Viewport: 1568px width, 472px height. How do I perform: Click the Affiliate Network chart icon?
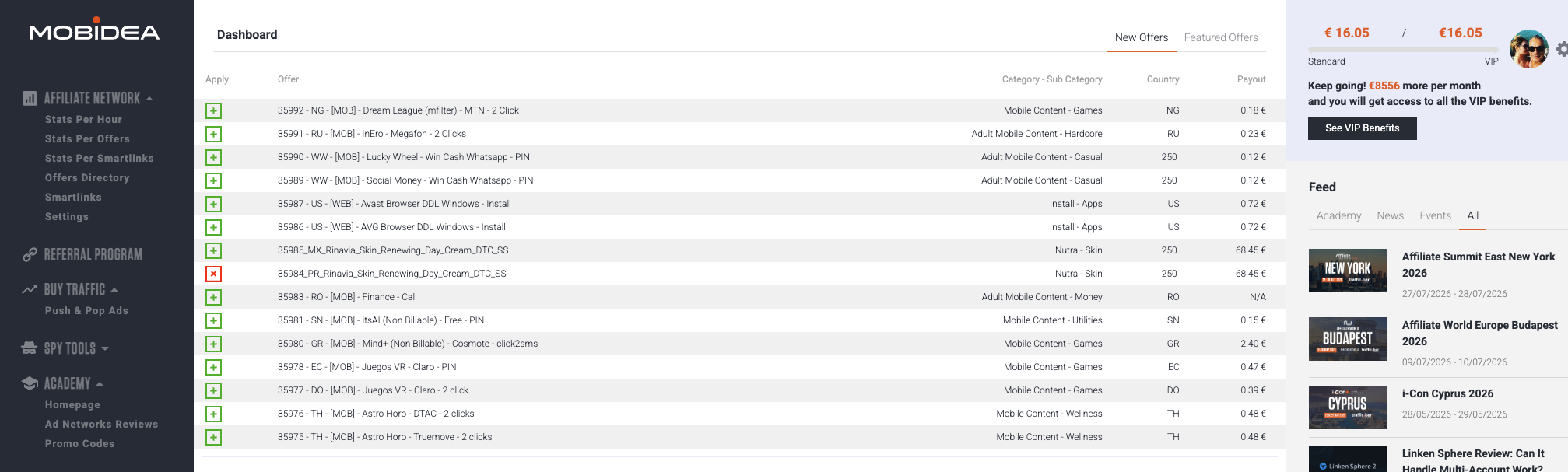30,99
